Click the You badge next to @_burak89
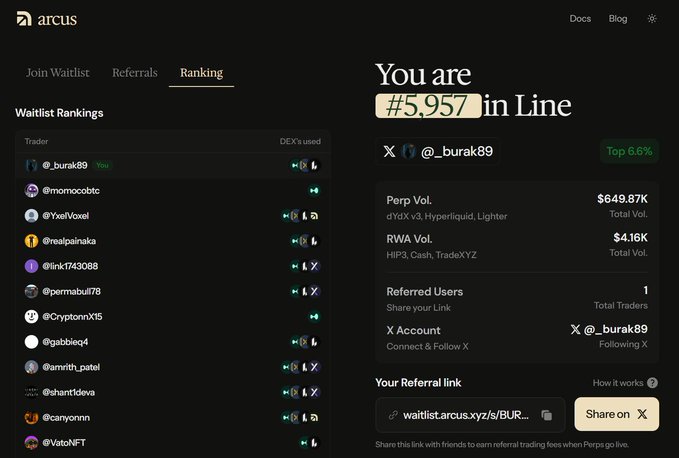The image size is (679, 458). [102, 165]
